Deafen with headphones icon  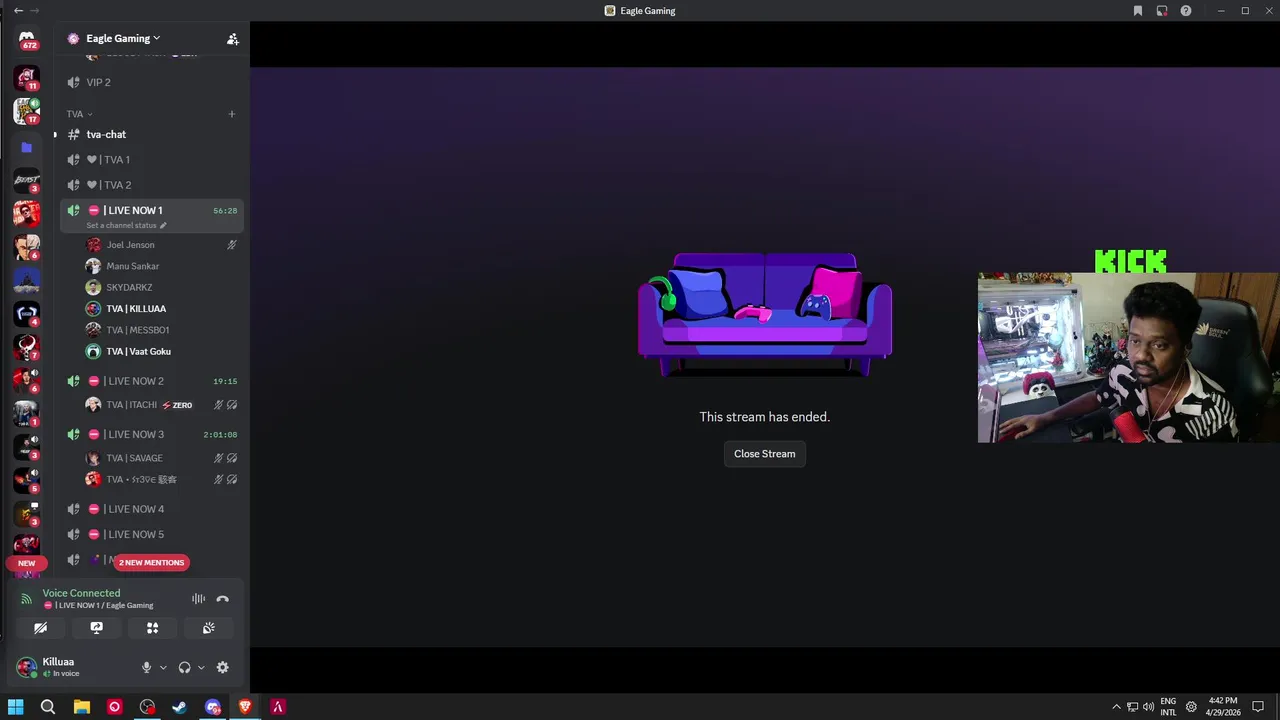pos(184,667)
